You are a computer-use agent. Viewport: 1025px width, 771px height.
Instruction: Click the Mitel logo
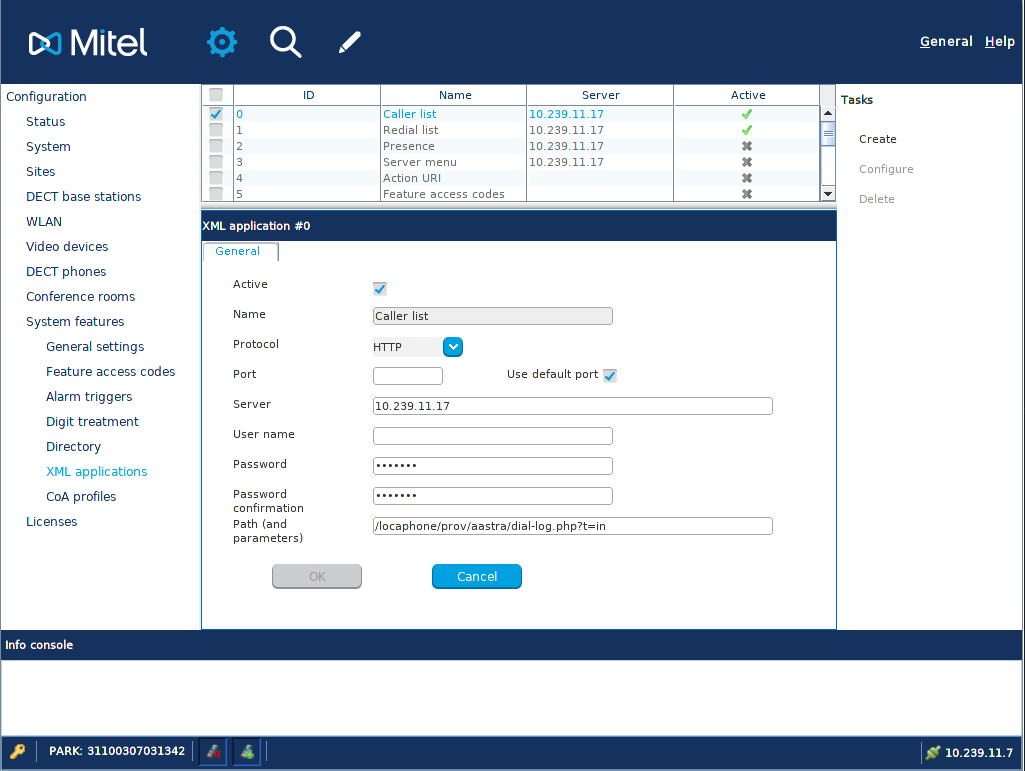point(88,42)
